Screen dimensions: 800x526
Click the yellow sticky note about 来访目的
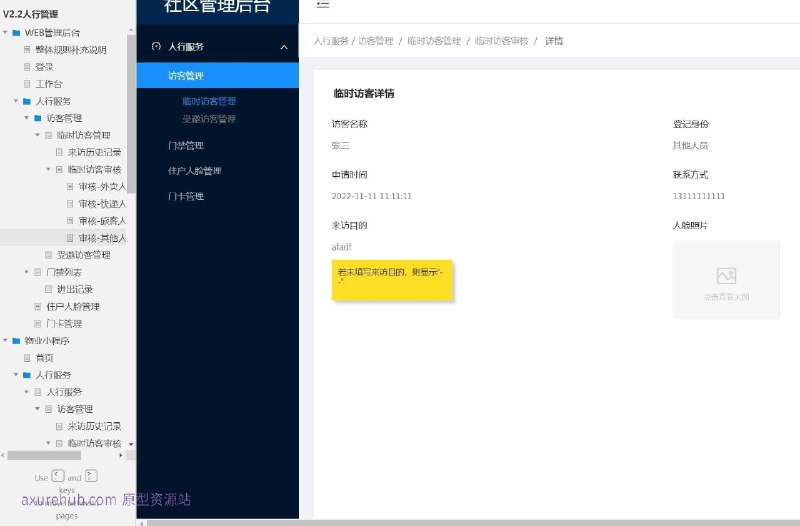(x=392, y=280)
